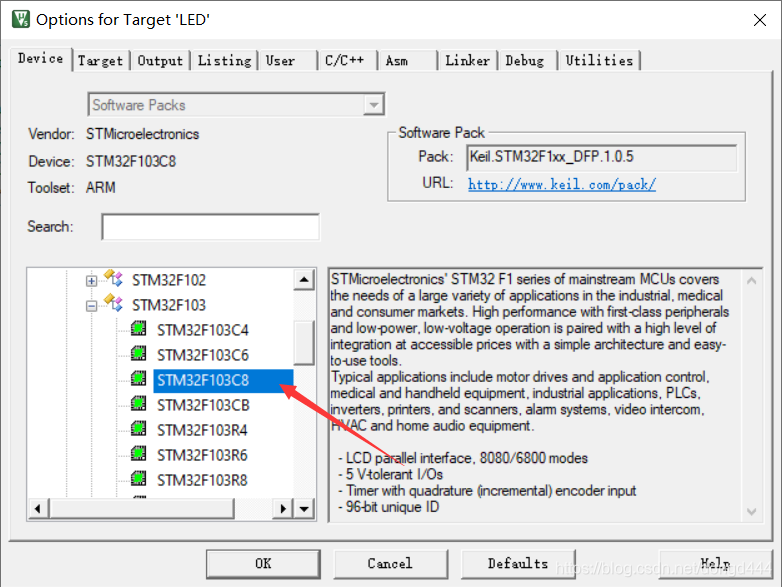This screenshot has width=782, height=587.
Task: Open the Output tab
Action: (x=160, y=61)
